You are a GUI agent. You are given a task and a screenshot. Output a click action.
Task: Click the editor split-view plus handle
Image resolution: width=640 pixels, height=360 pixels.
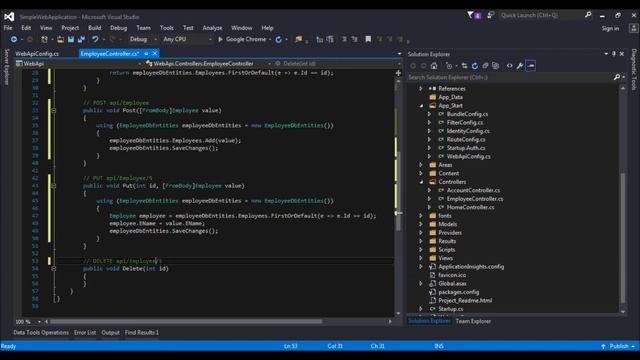(398, 73)
